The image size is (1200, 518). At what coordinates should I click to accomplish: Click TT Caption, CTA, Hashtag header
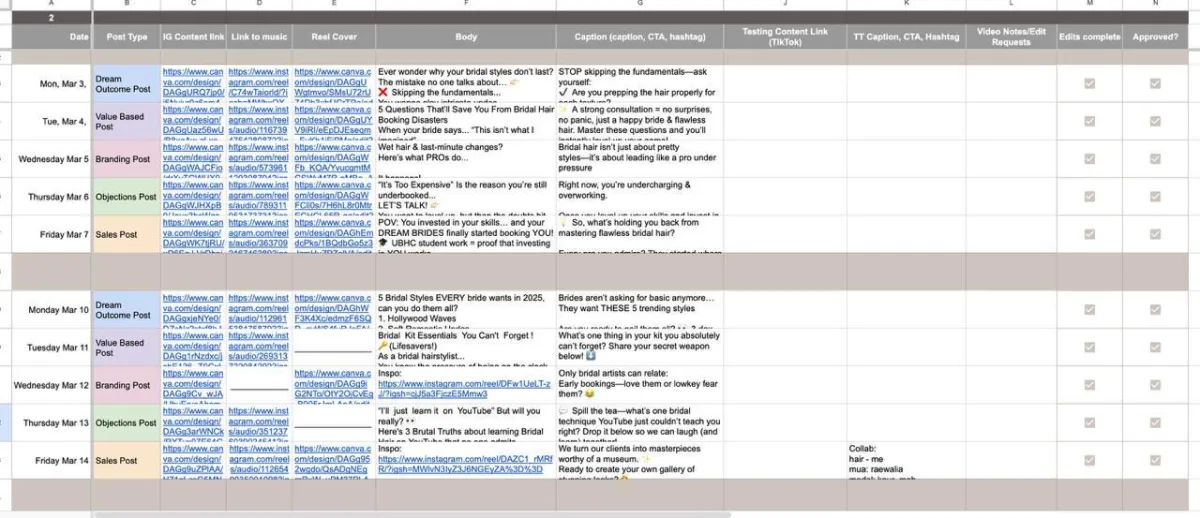coord(907,37)
